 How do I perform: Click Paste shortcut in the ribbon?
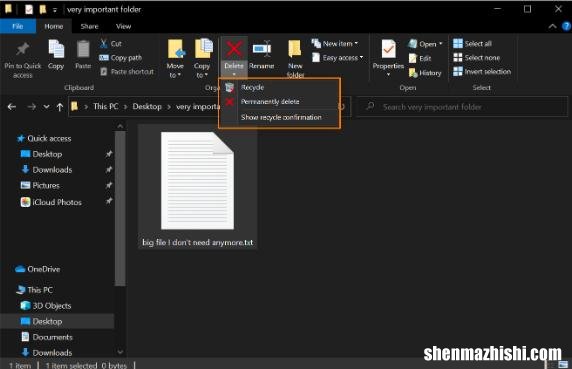pyautogui.click(x=127, y=71)
